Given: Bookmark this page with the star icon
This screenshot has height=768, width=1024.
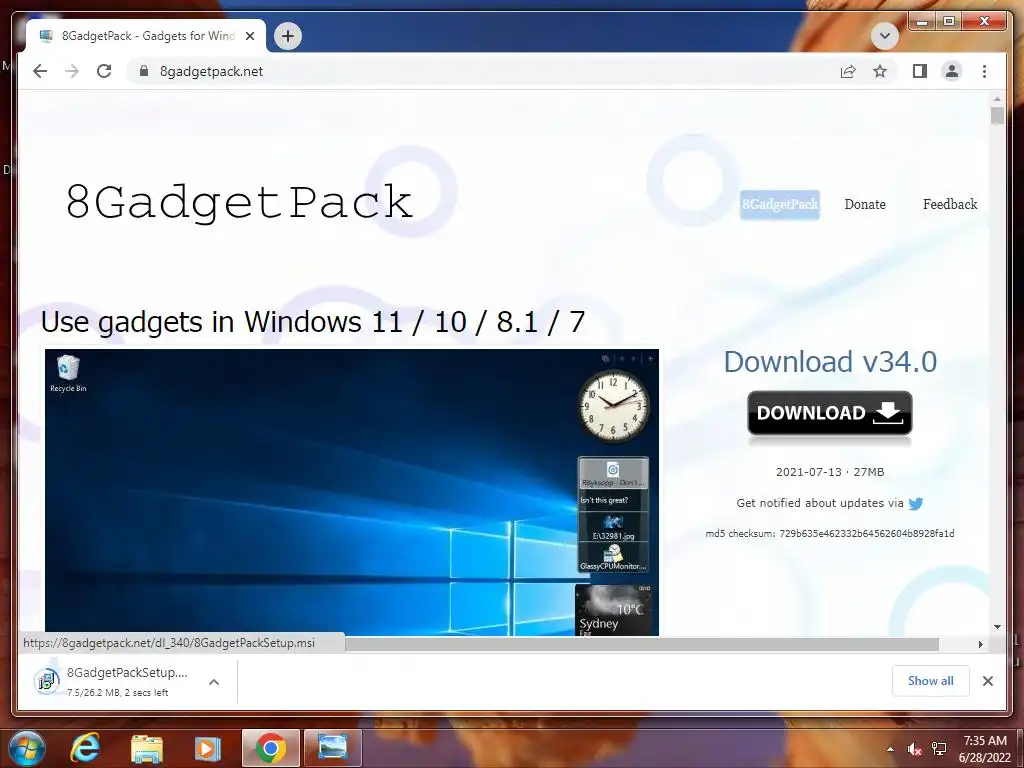Looking at the screenshot, I should [880, 71].
